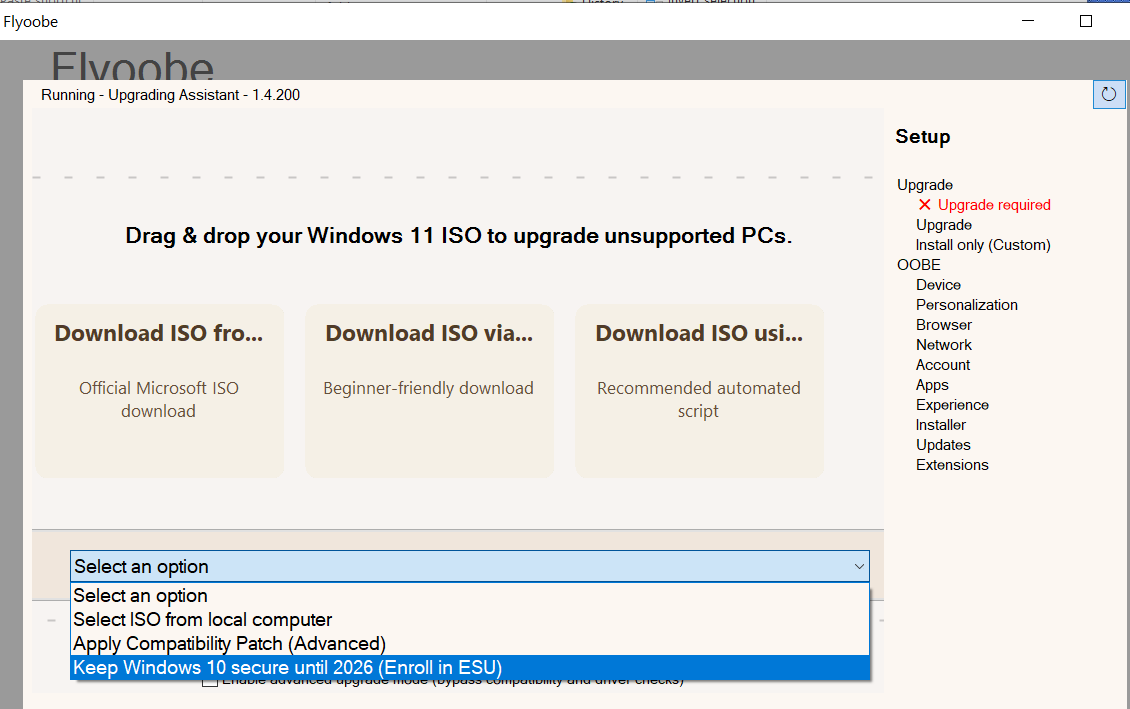Open Beginner-friendly download ISO card
This screenshot has width=1130, height=709.
(429, 391)
